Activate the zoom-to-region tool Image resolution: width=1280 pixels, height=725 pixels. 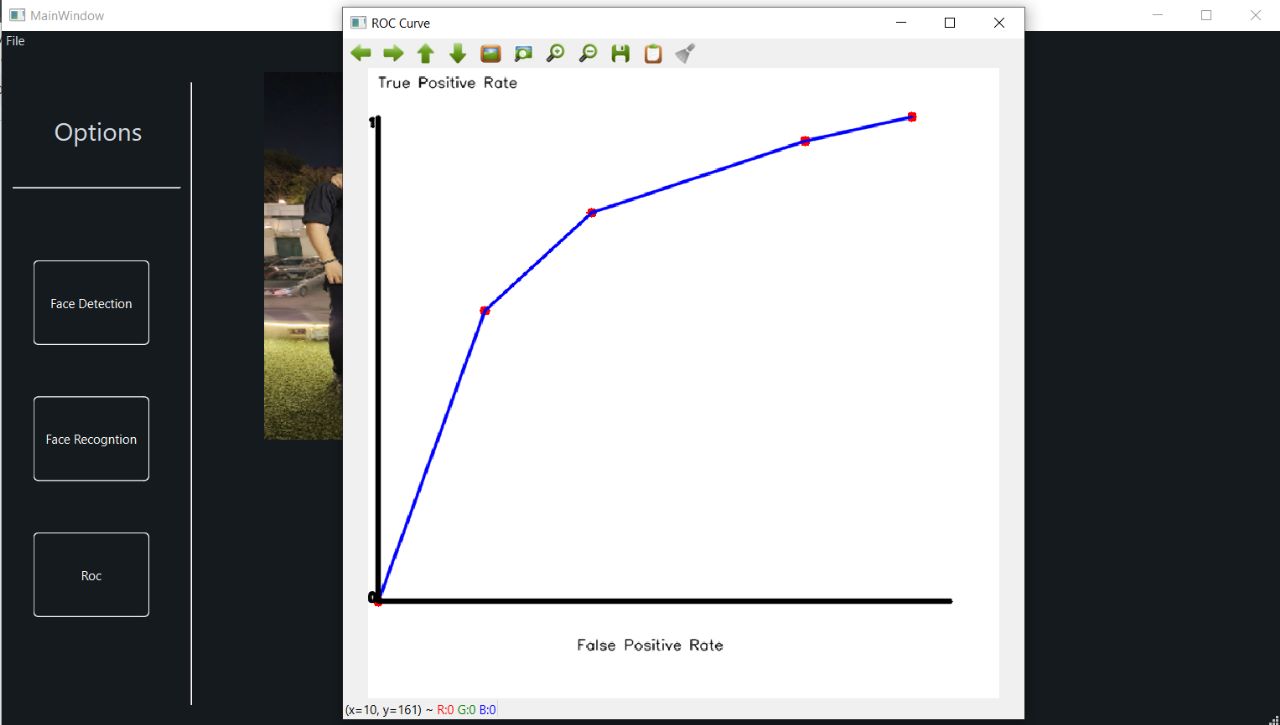click(523, 53)
